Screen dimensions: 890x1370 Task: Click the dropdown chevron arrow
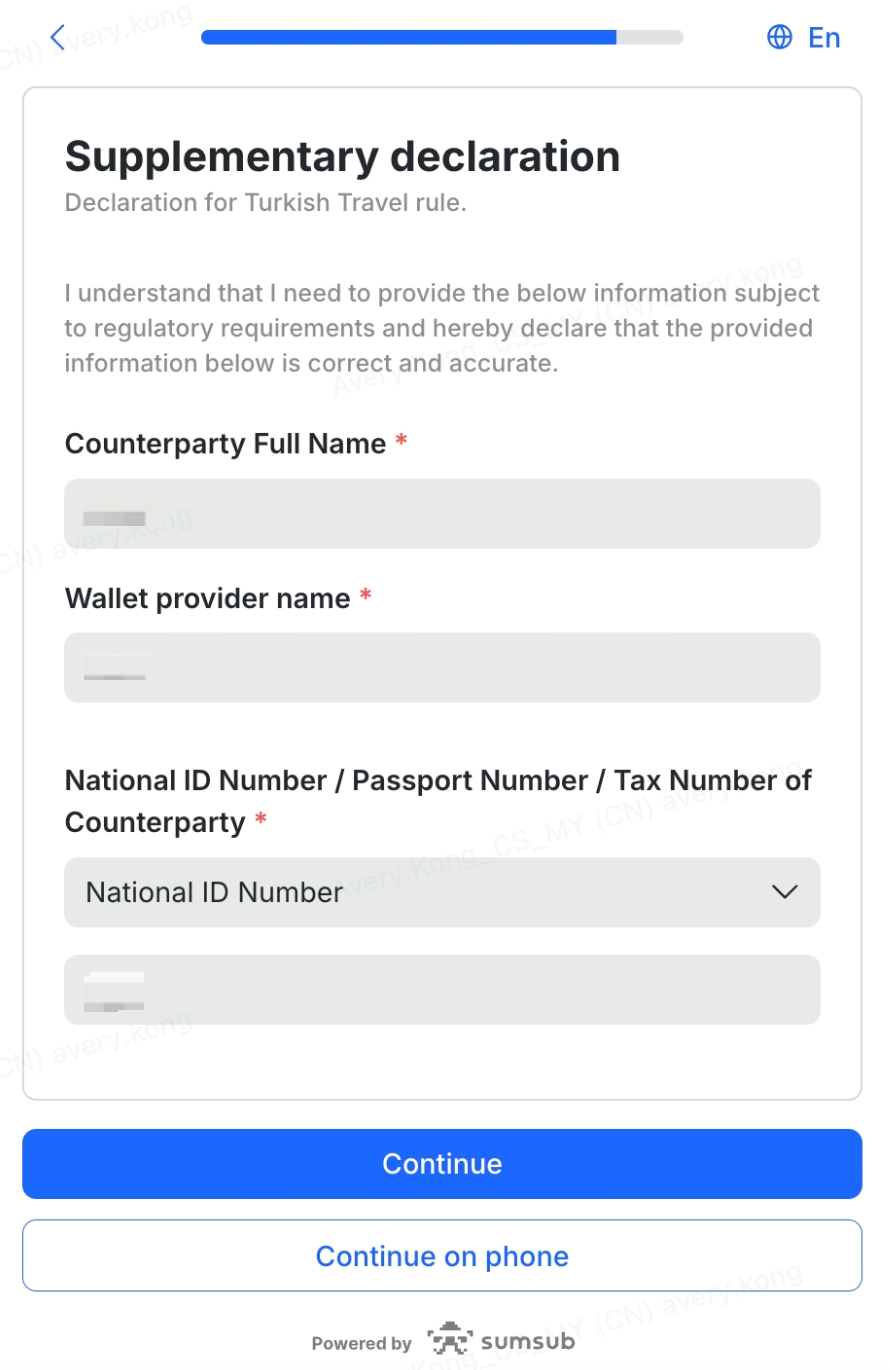785,892
